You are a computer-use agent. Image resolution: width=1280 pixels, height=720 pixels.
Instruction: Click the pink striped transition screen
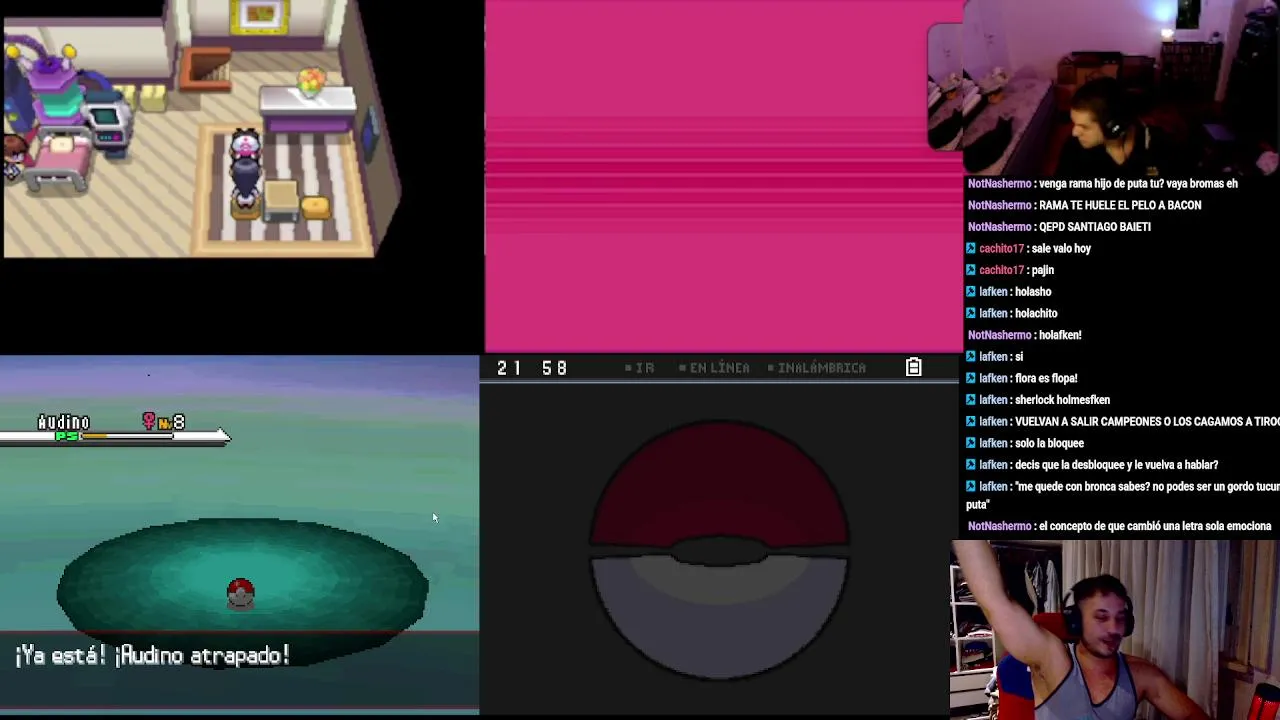[722, 176]
